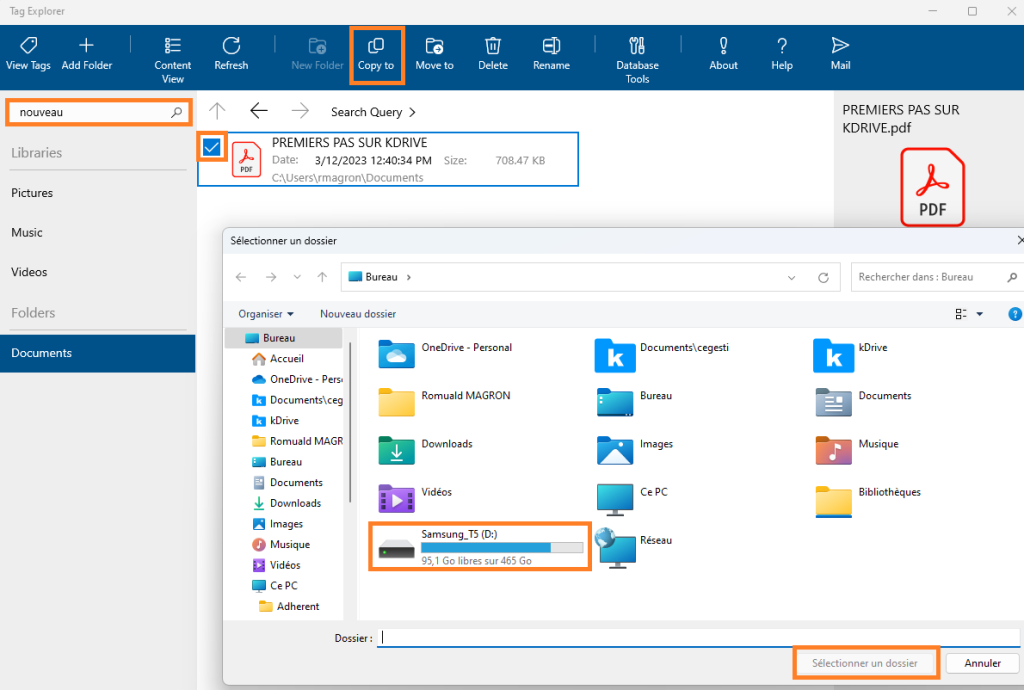Go up one level in Tag Explorer
Viewport: 1024px width, 690px height.
point(217,111)
